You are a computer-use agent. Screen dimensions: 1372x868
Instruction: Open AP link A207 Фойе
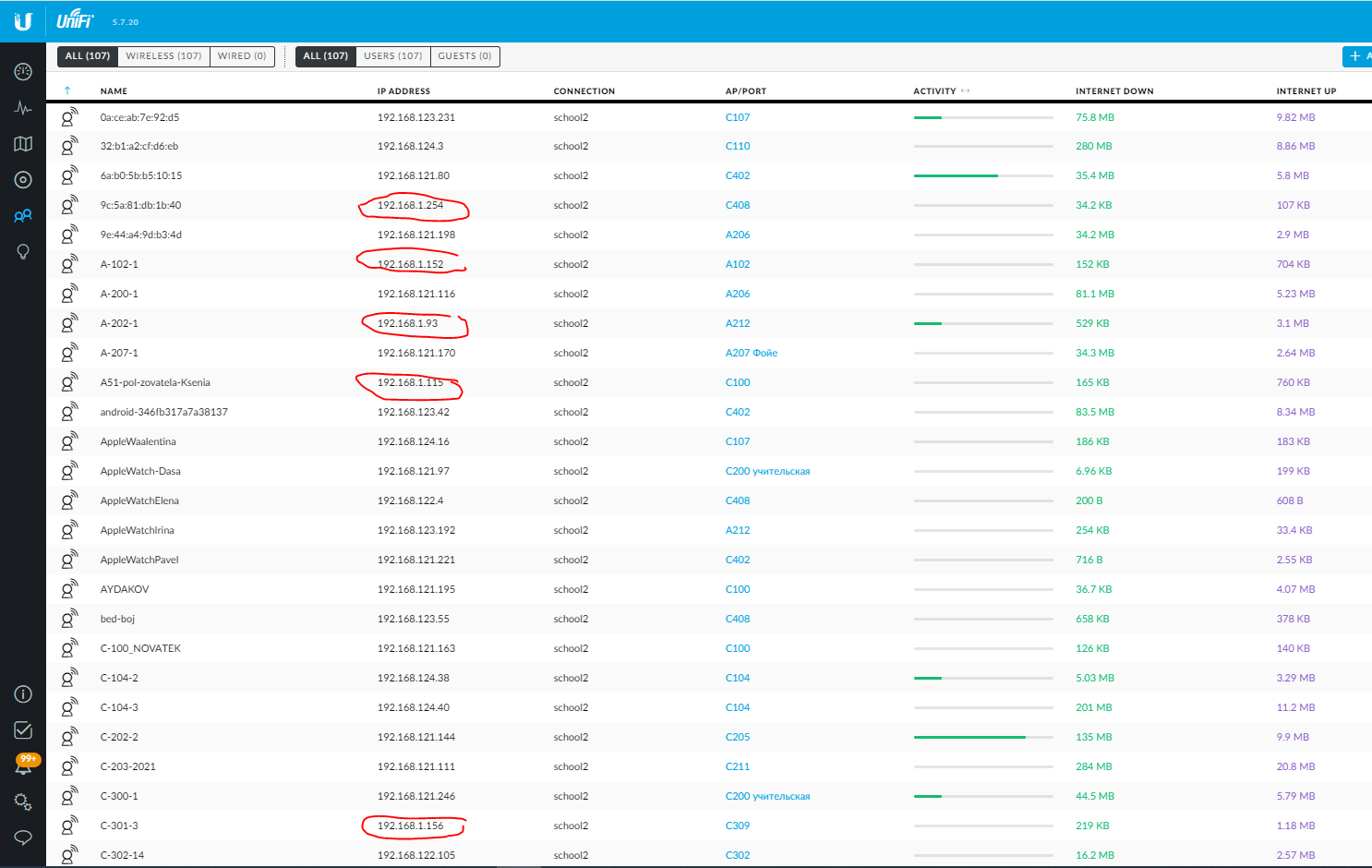(x=752, y=353)
